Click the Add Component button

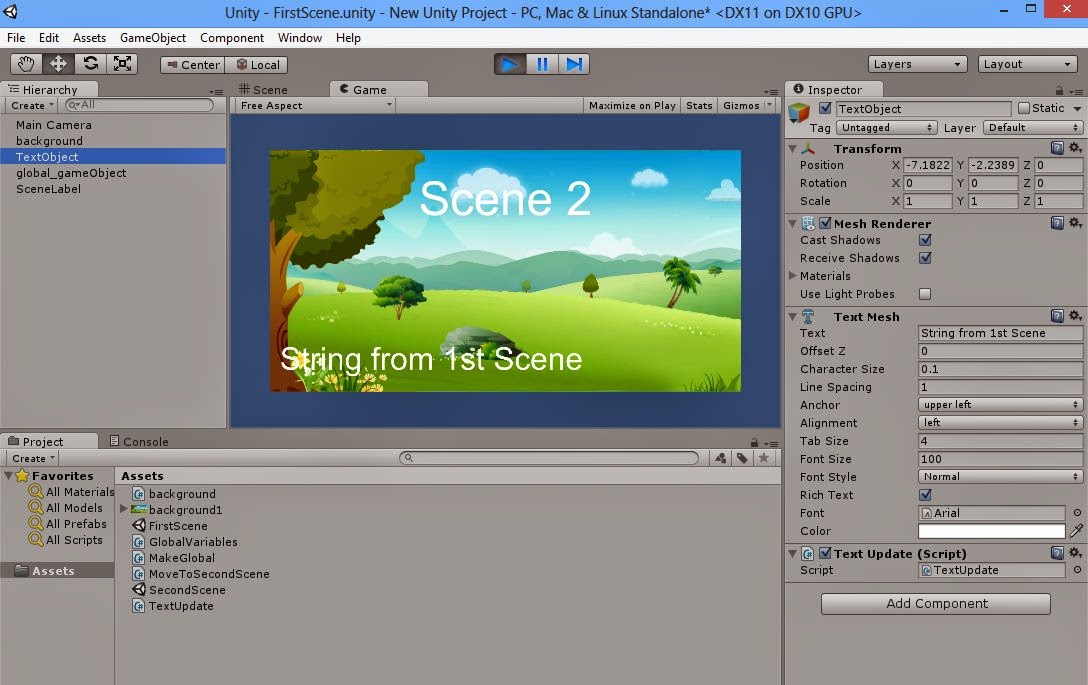934,603
